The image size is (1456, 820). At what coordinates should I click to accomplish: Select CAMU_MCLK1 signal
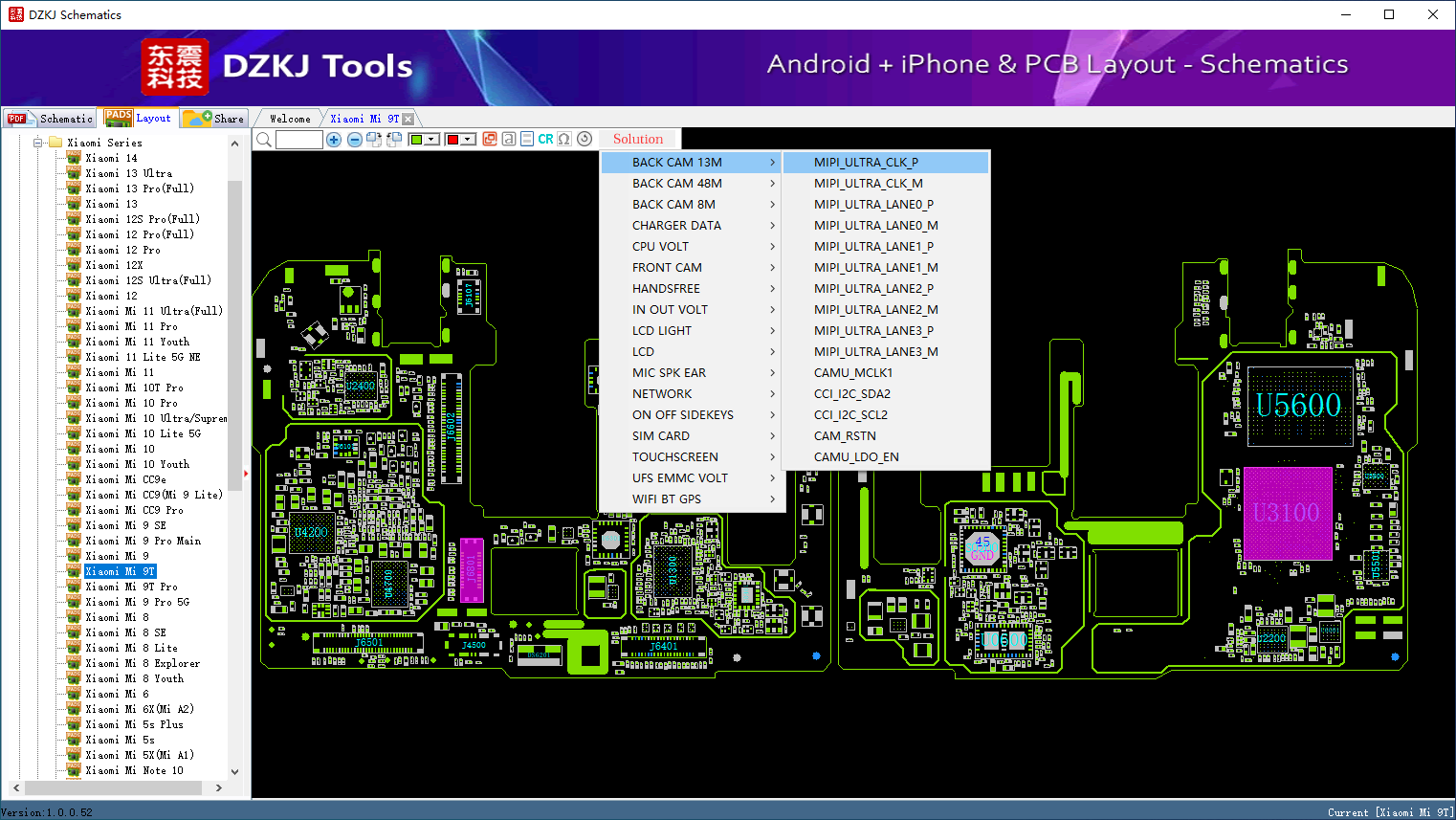[886, 373]
